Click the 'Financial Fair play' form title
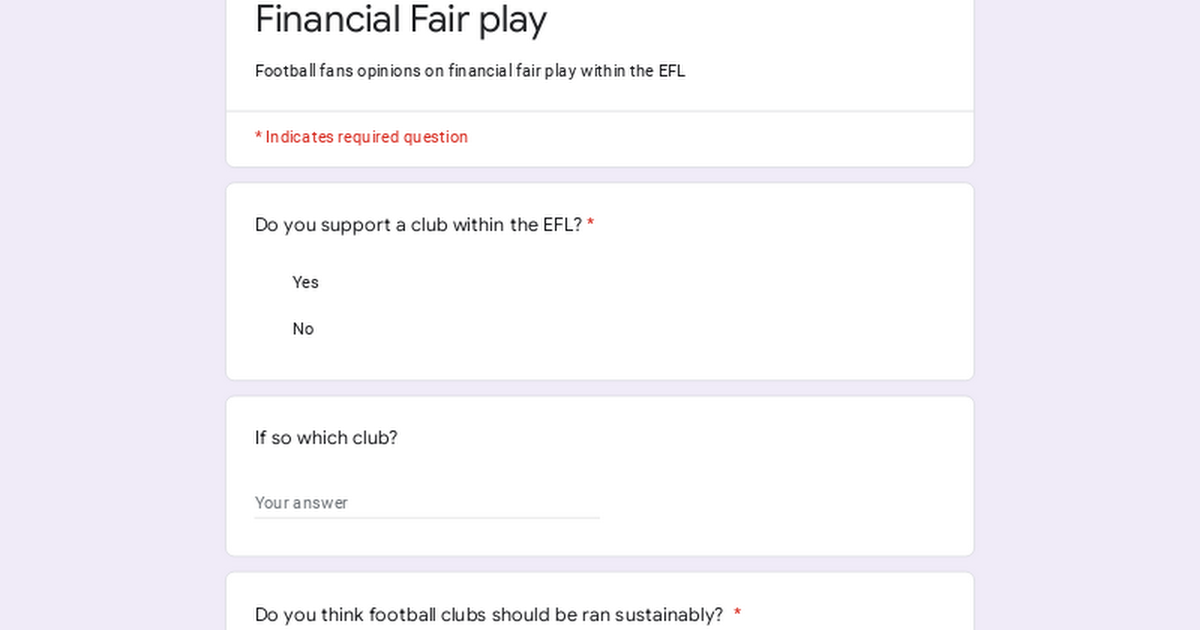1200x630 pixels. [x=401, y=20]
